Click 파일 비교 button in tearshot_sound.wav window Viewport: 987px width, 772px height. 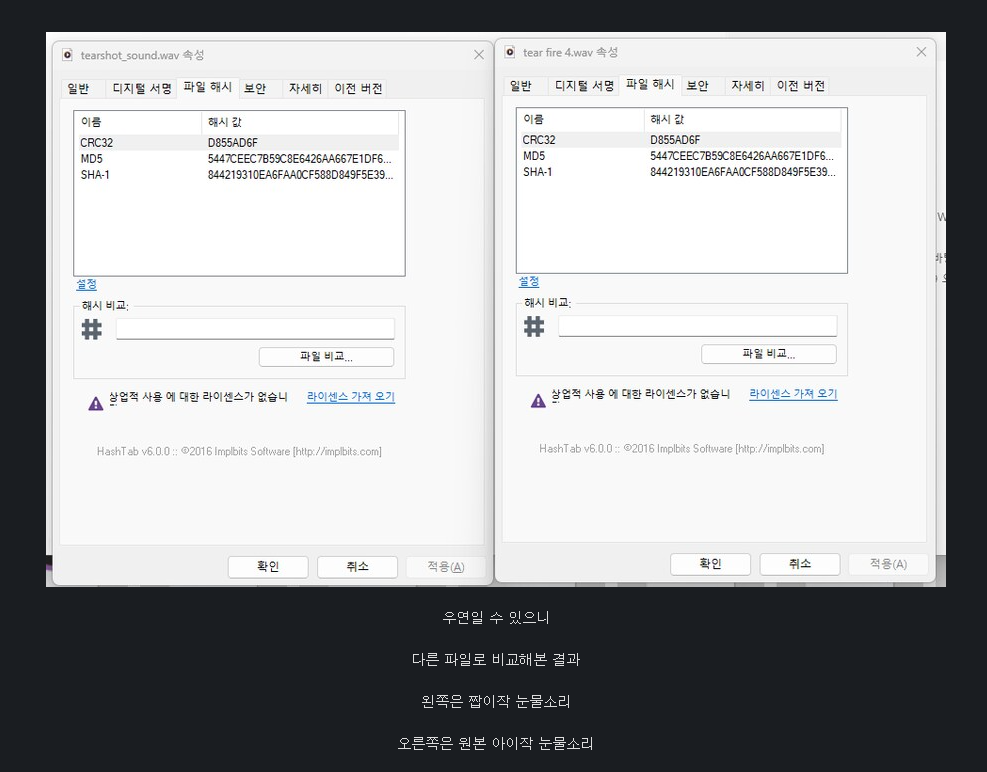click(x=327, y=357)
